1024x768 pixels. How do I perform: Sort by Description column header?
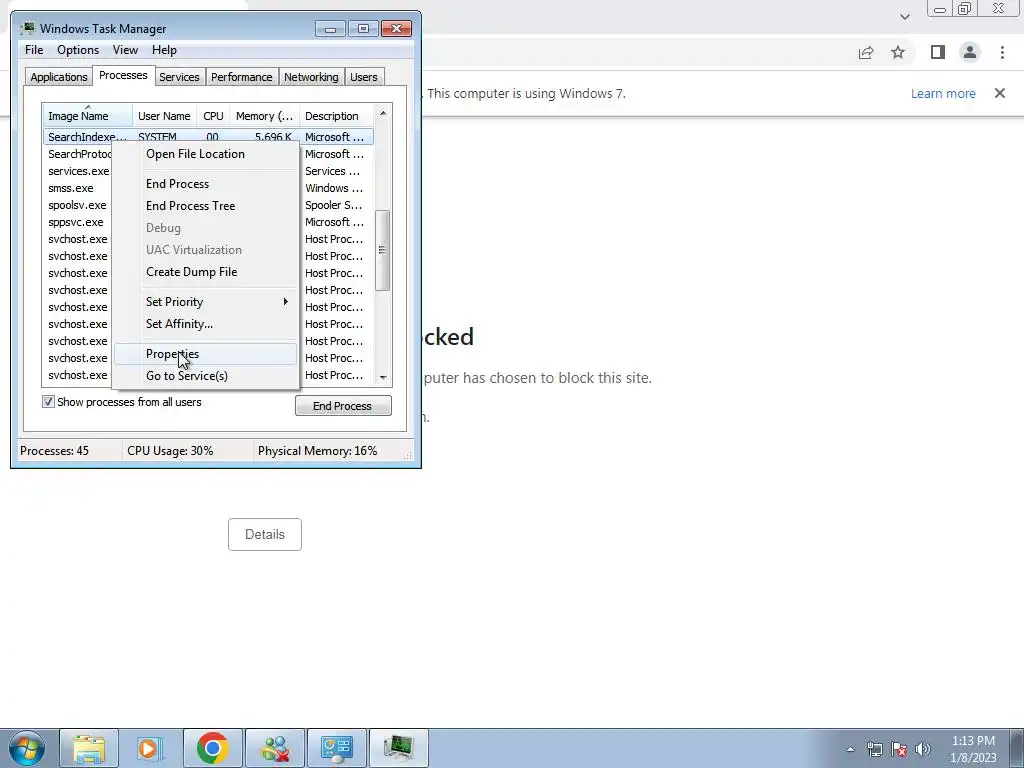click(x=336, y=116)
